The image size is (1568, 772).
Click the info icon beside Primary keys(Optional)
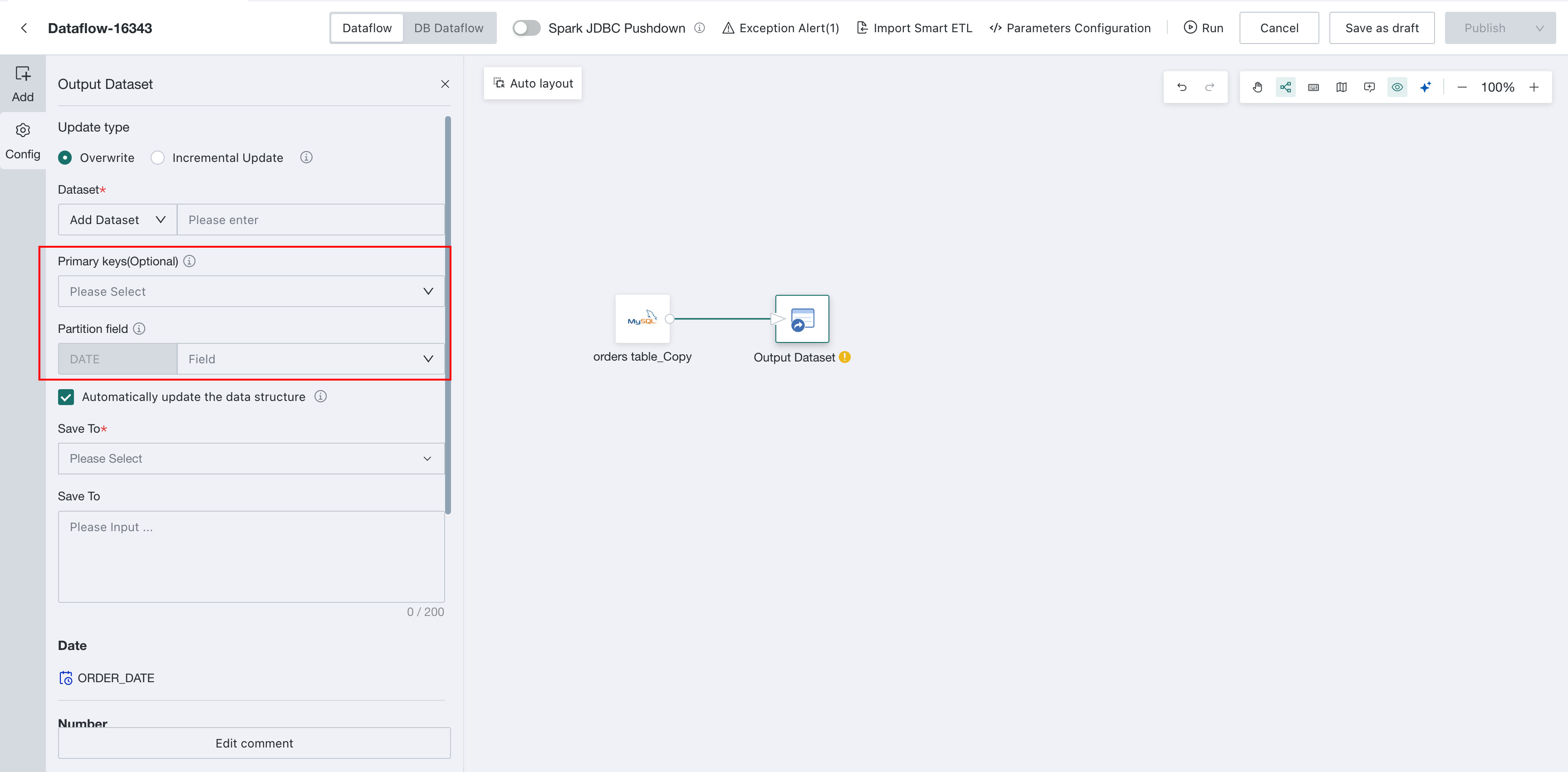pos(189,261)
